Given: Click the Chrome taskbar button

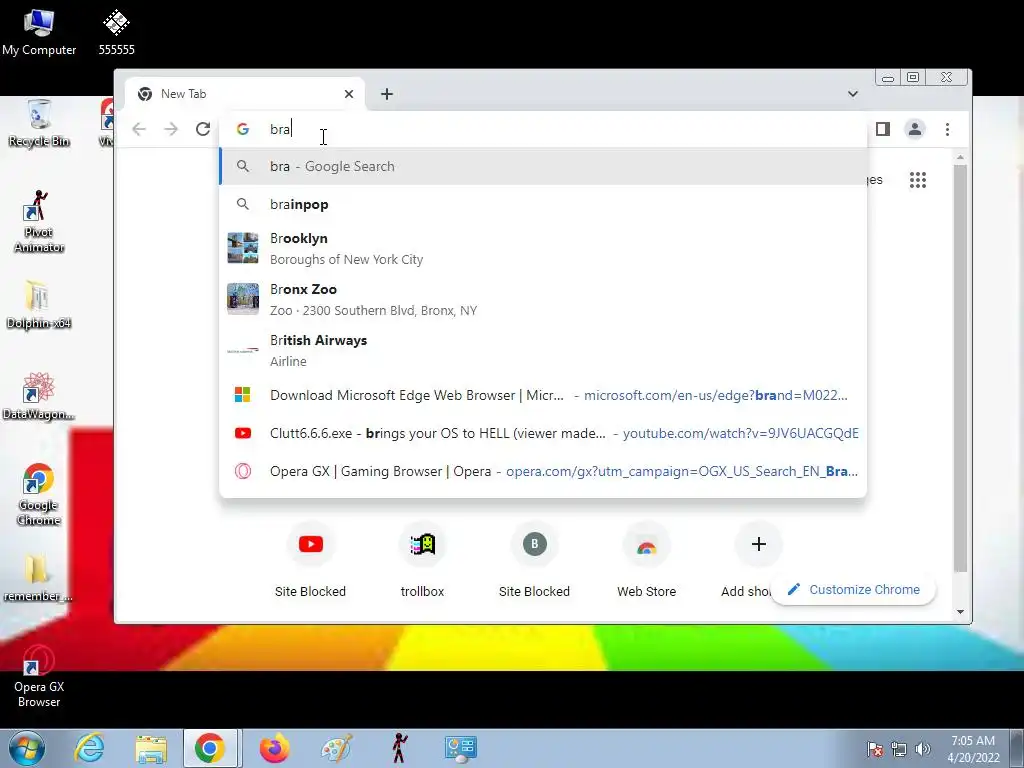Looking at the screenshot, I should (209, 748).
